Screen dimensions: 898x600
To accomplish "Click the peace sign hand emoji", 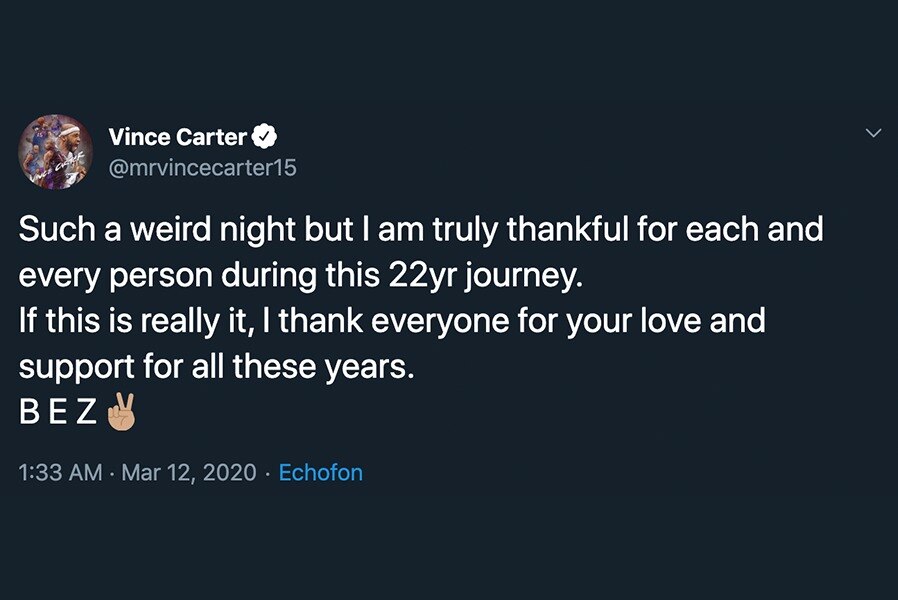I will pos(118,413).
